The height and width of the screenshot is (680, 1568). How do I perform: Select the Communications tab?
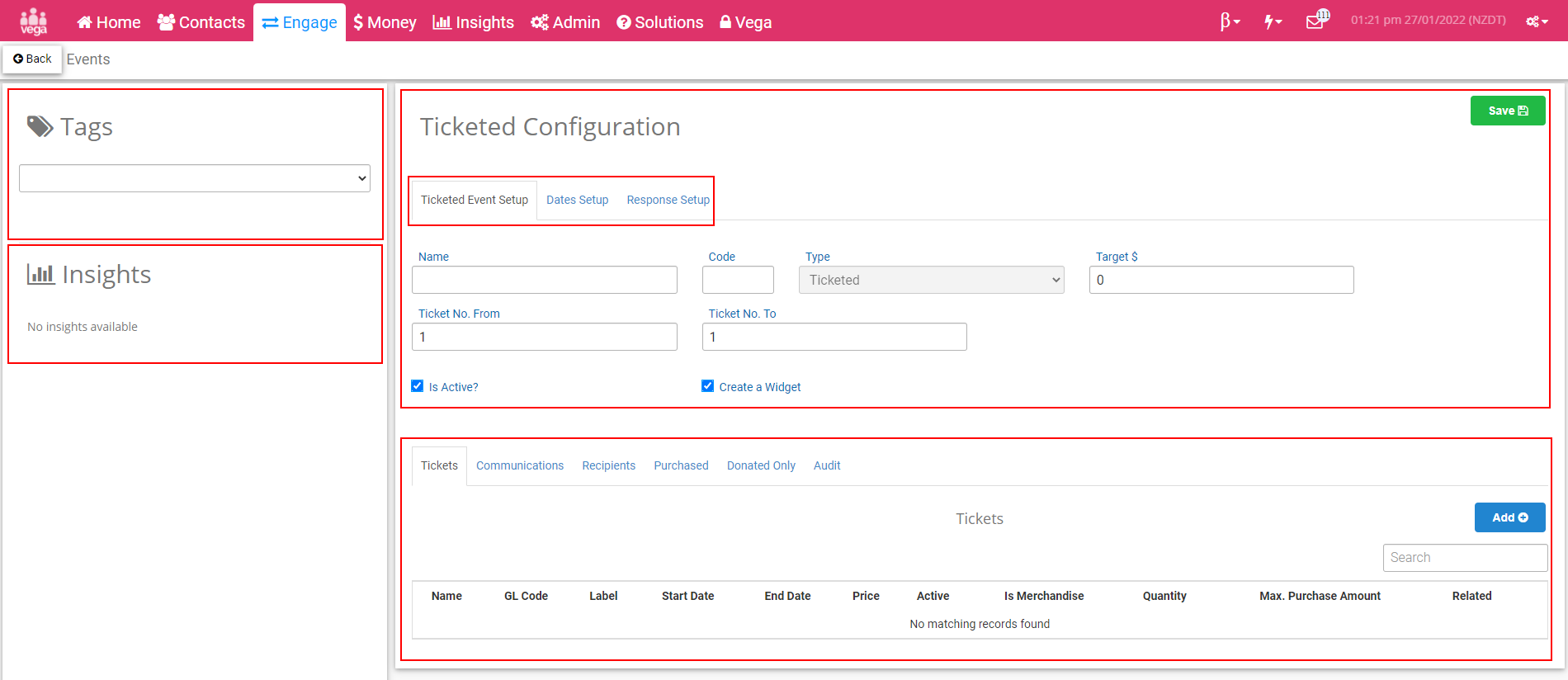pyautogui.click(x=520, y=465)
